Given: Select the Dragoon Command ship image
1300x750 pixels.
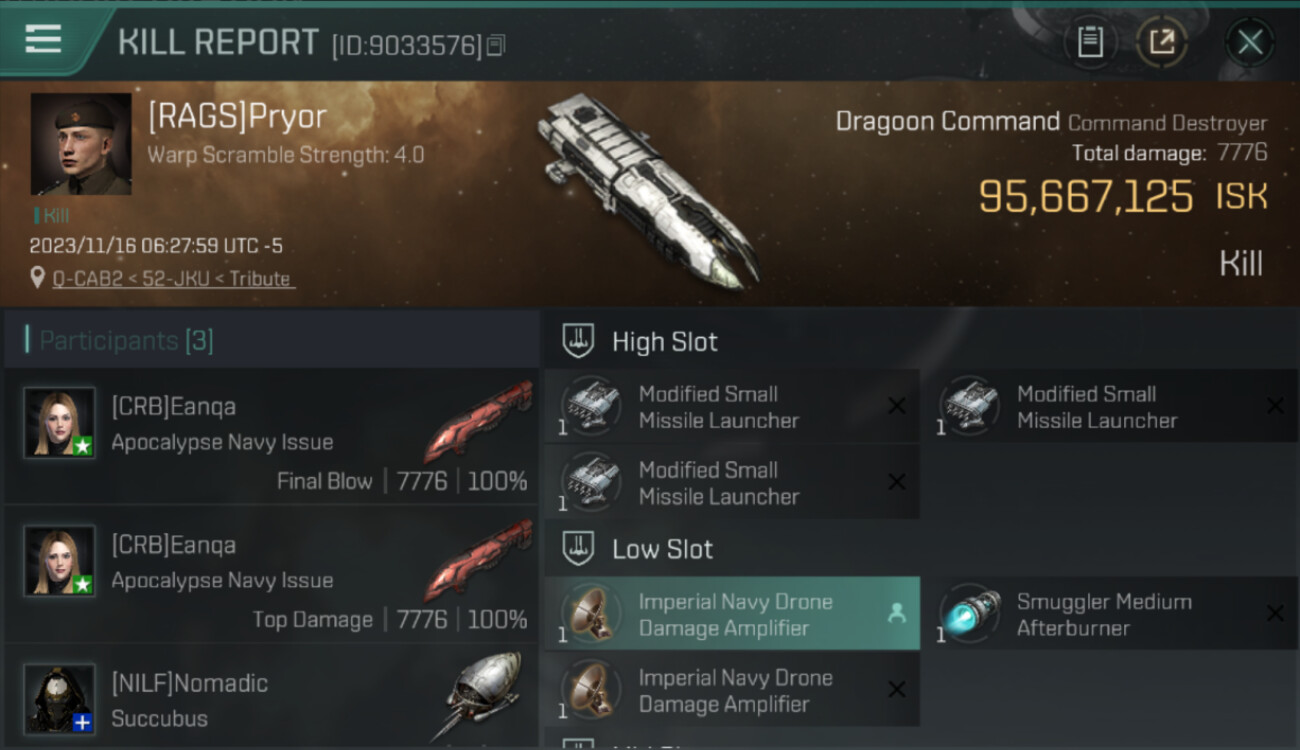Looking at the screenshot, I should tap(647, 190).
